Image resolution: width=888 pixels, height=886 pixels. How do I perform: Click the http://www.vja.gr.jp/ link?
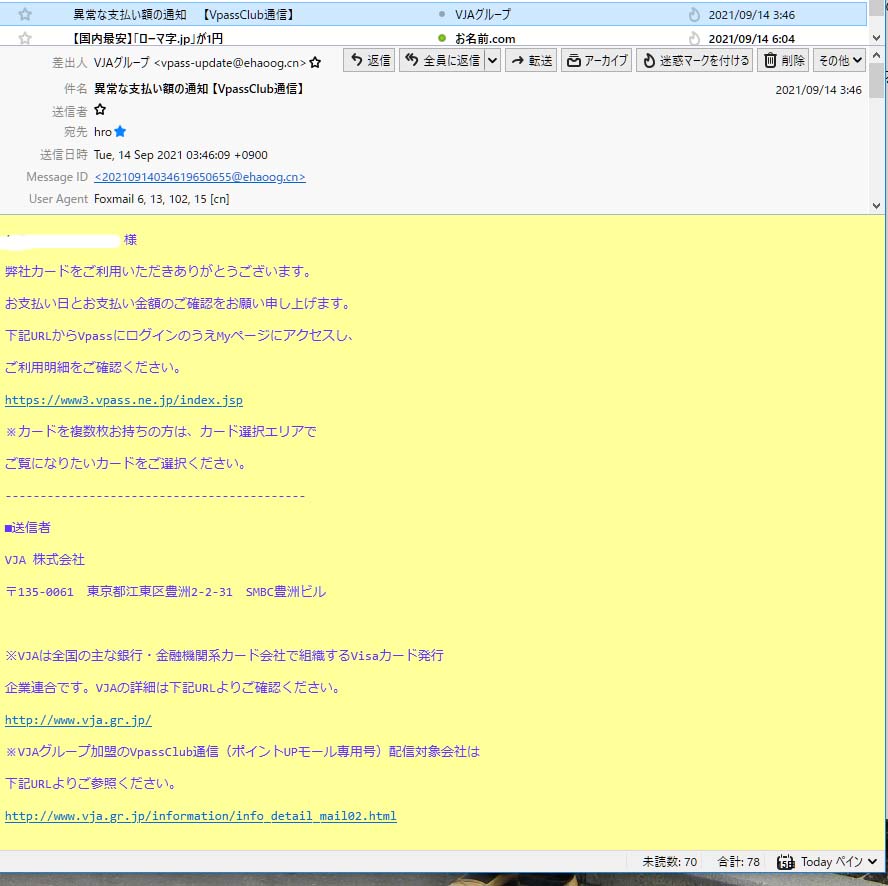(x=78, y=719)
